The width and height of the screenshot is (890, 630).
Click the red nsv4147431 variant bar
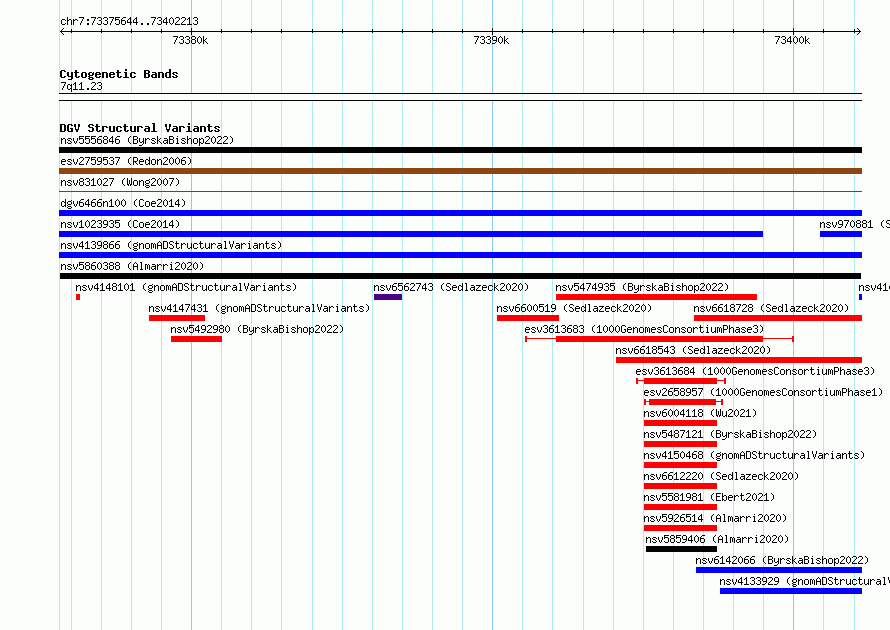click(177, 318)
